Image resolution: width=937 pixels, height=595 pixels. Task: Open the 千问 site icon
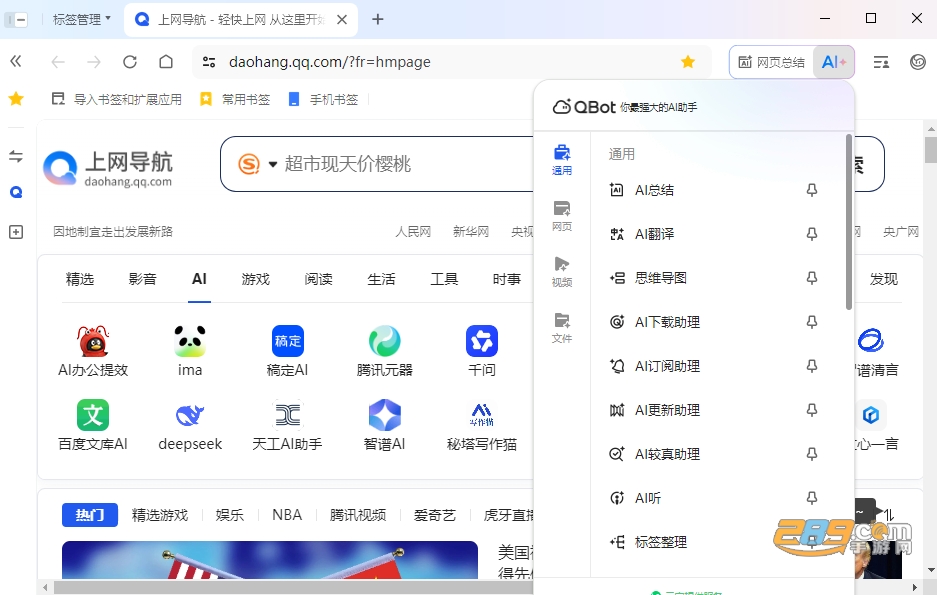click(x=482, y=341)
